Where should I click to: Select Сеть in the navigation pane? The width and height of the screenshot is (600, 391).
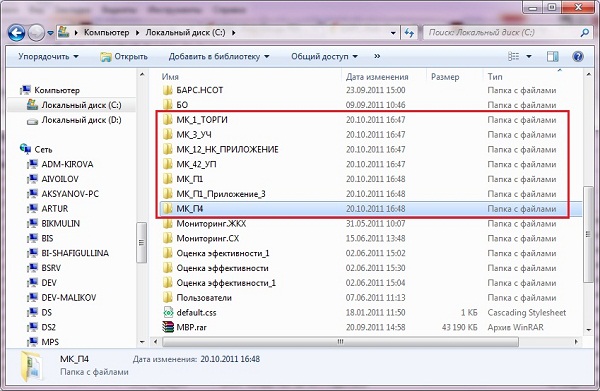coord(36,149)
